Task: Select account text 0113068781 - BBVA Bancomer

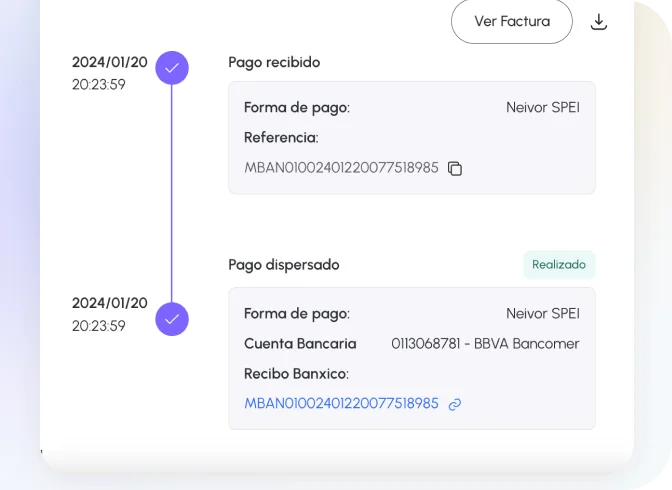Action: 485,343
